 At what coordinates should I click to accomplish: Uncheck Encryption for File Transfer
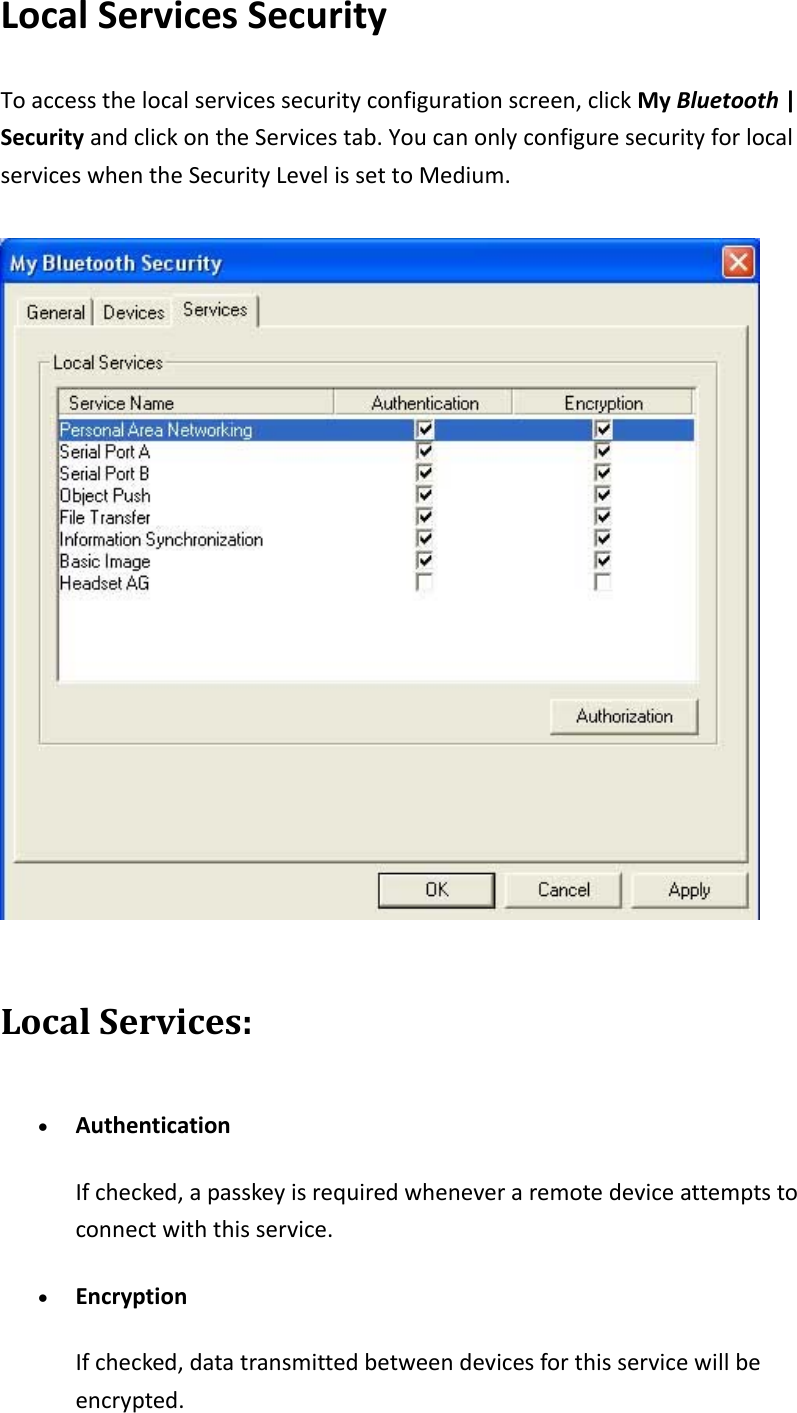pyautogui.click(x=603, y=518)
